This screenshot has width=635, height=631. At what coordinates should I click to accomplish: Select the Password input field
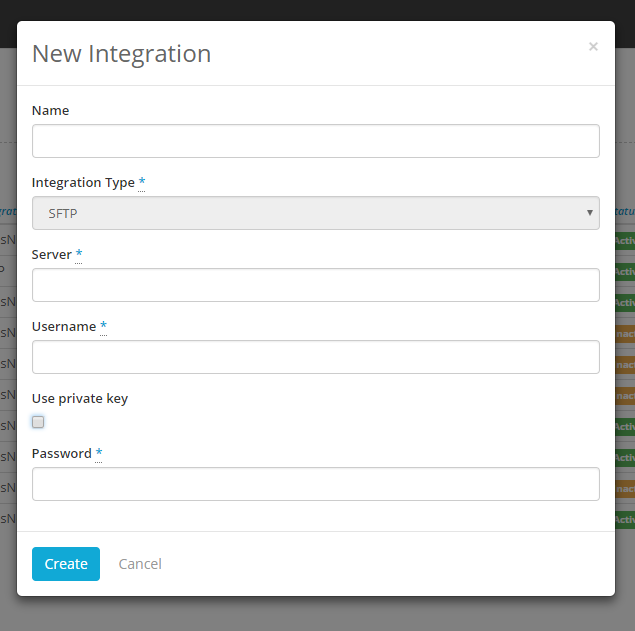point(315,484)
